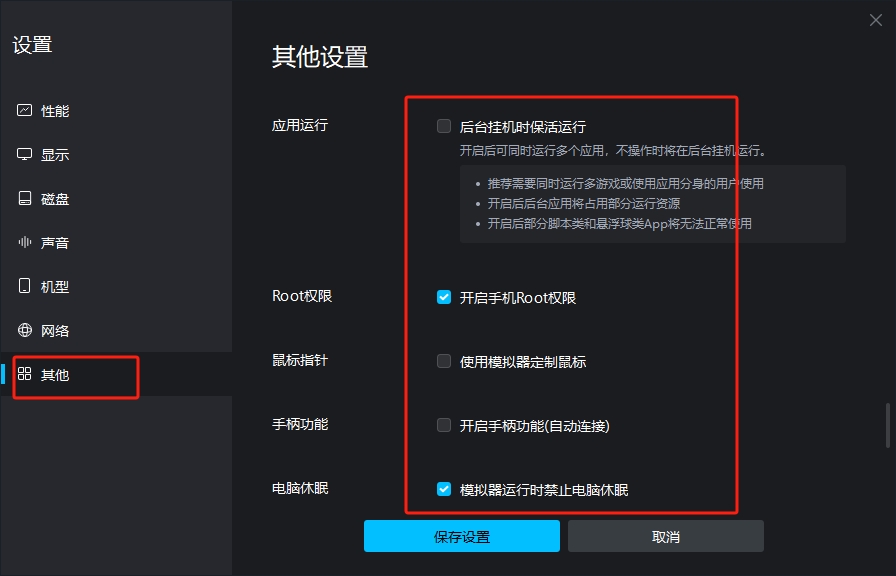Screen dimensions: 896x576
Task: Click the vertical scrollbar thumb
Action: pyautogui.click(x=887, y=425)
